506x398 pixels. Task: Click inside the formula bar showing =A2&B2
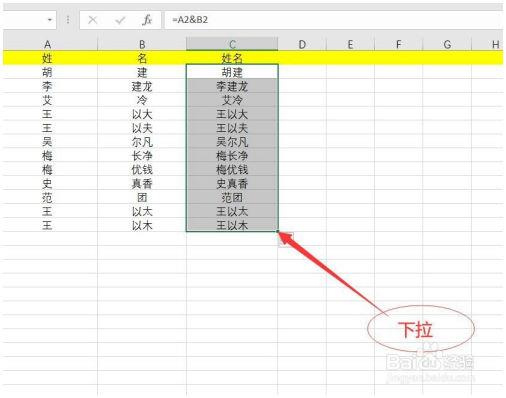click(333, 20)
